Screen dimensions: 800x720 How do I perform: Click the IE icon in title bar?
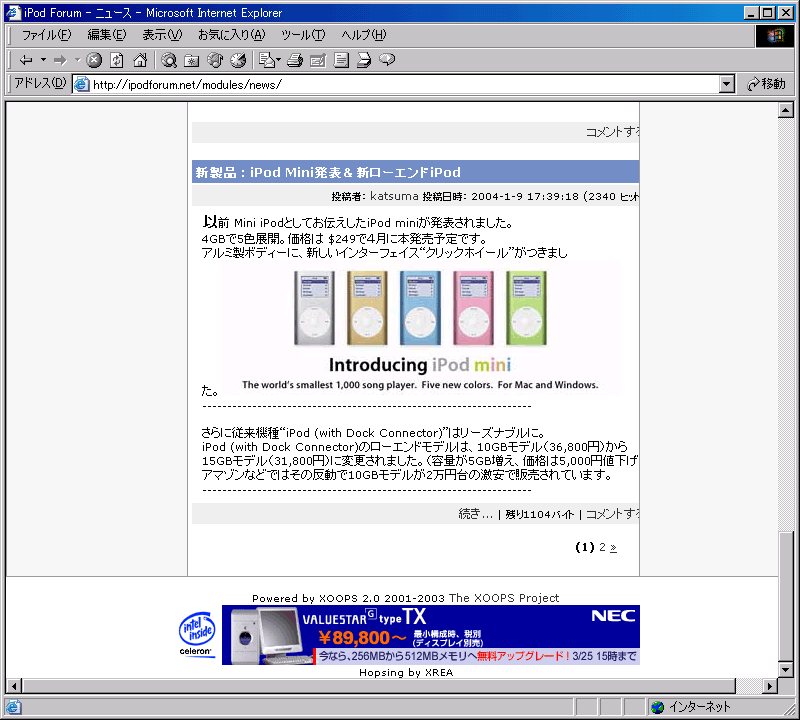13,12
